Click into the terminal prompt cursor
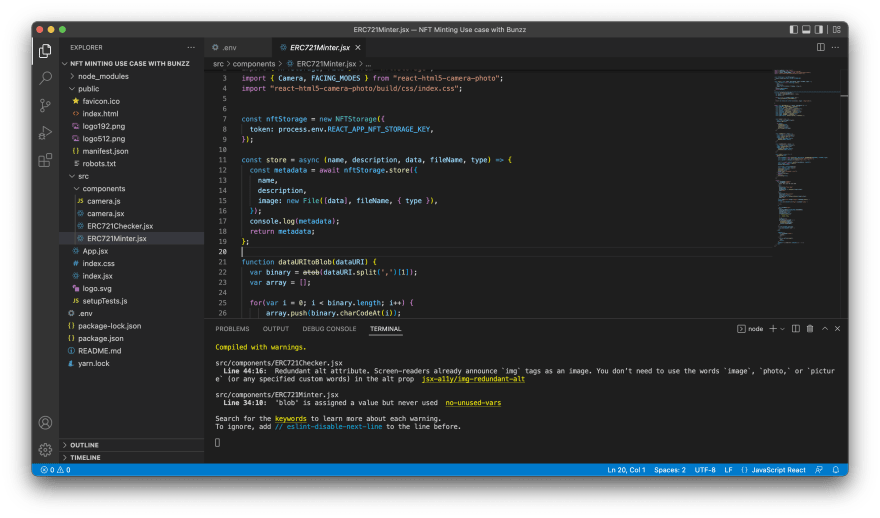 pyautogui.click(x=218, y=443)
